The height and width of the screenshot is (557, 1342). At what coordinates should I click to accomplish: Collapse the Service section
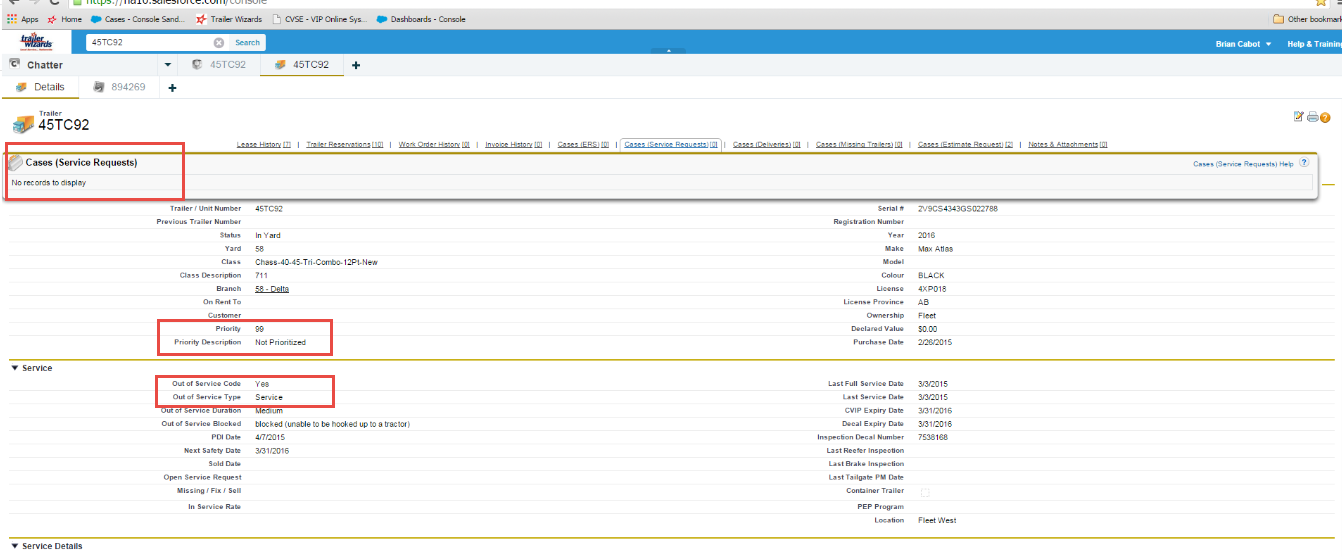pyautogui.click(x=15, y=368)
